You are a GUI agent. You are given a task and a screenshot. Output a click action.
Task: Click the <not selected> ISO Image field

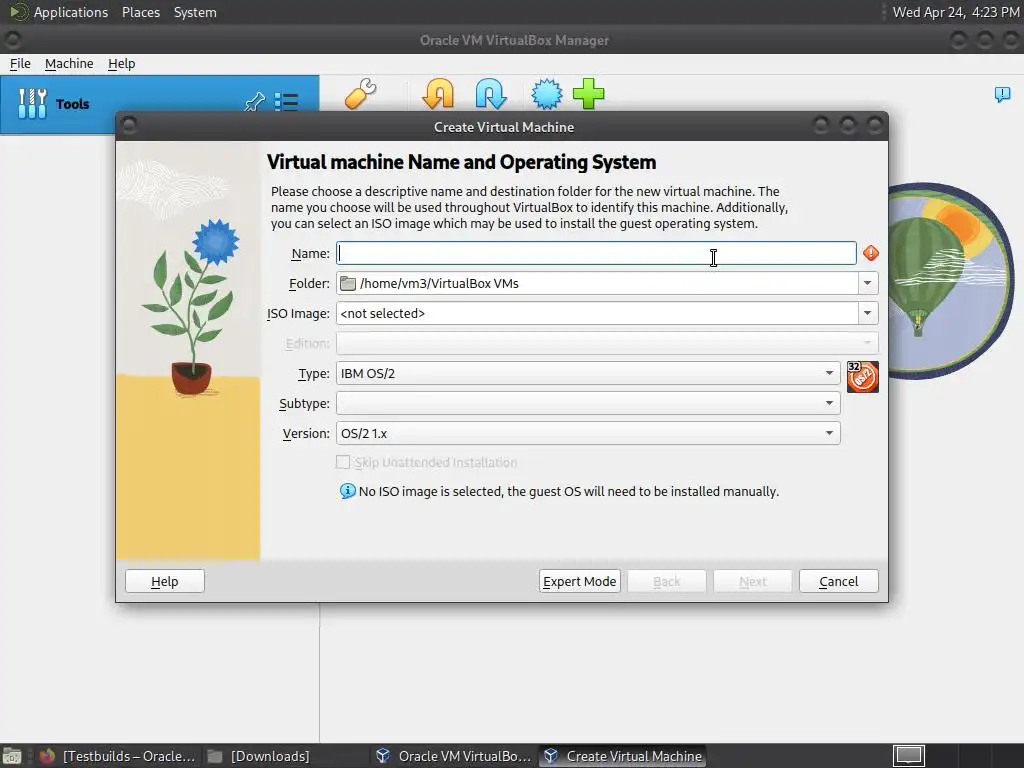597,313
